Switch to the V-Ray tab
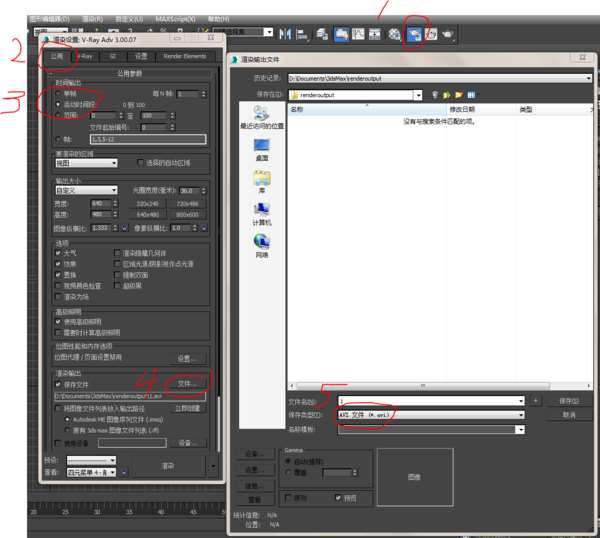 click(85, 57)
